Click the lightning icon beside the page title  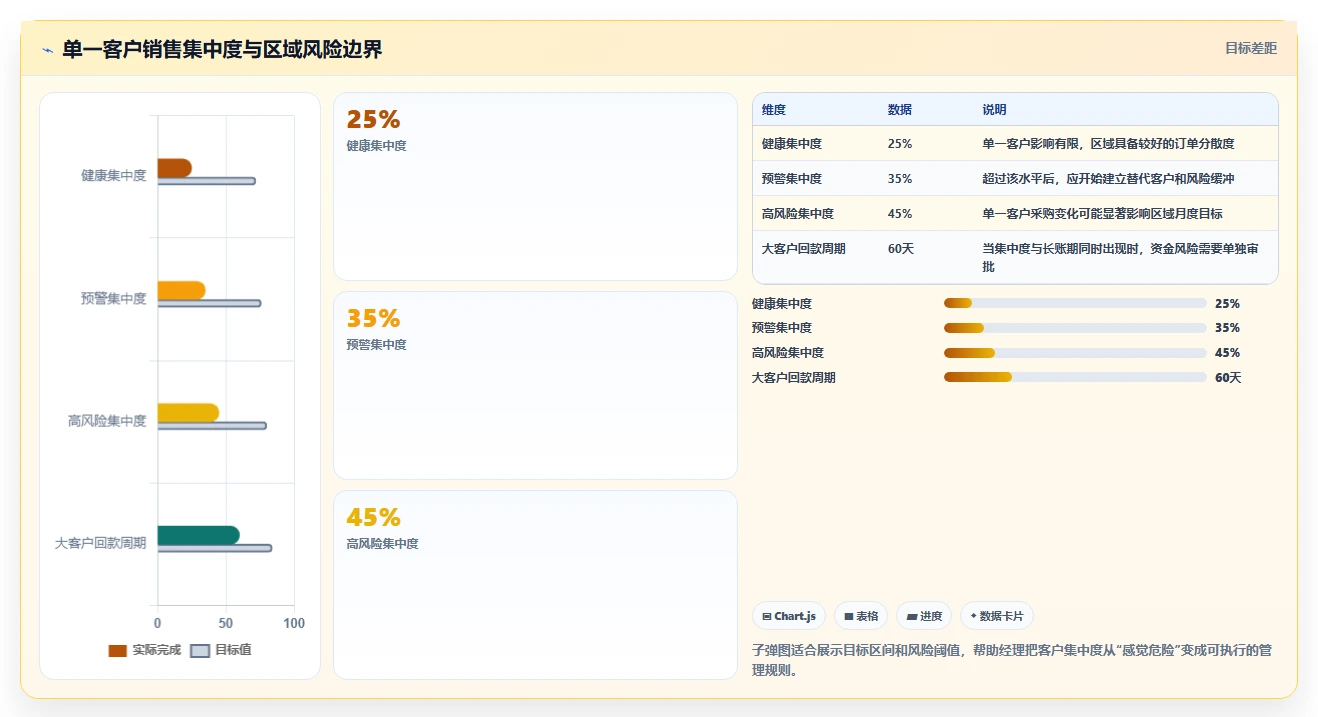(x=47, y=50)
